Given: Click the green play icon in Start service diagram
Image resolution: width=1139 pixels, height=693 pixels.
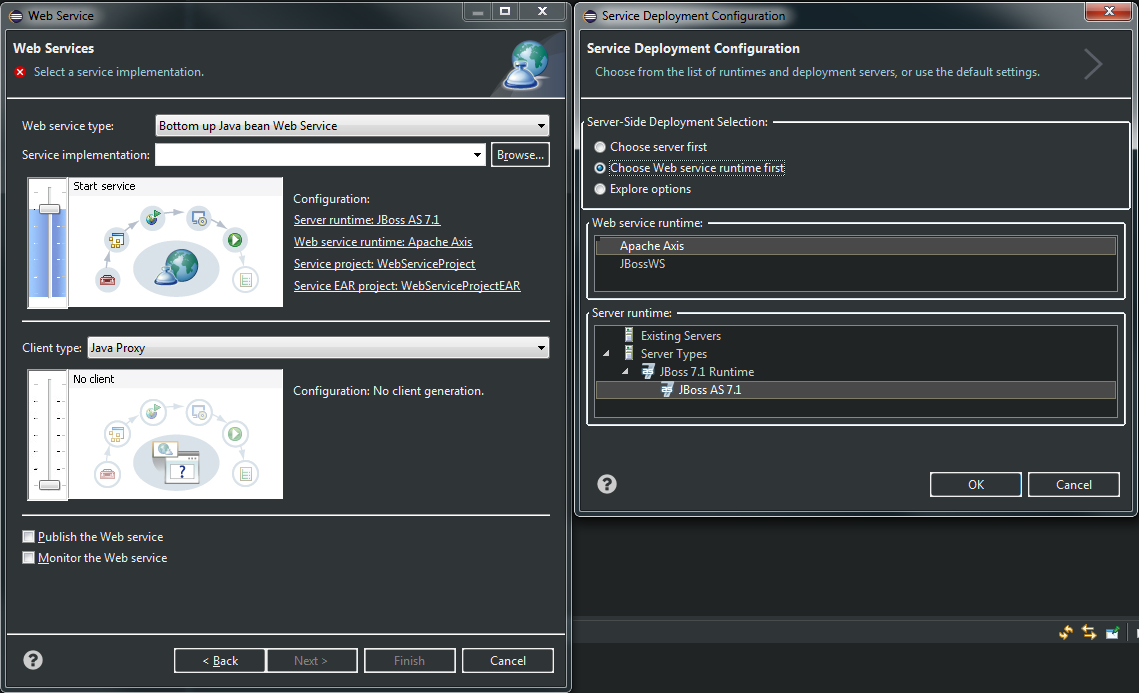Looking at the screenshot, I should [235, 240].
